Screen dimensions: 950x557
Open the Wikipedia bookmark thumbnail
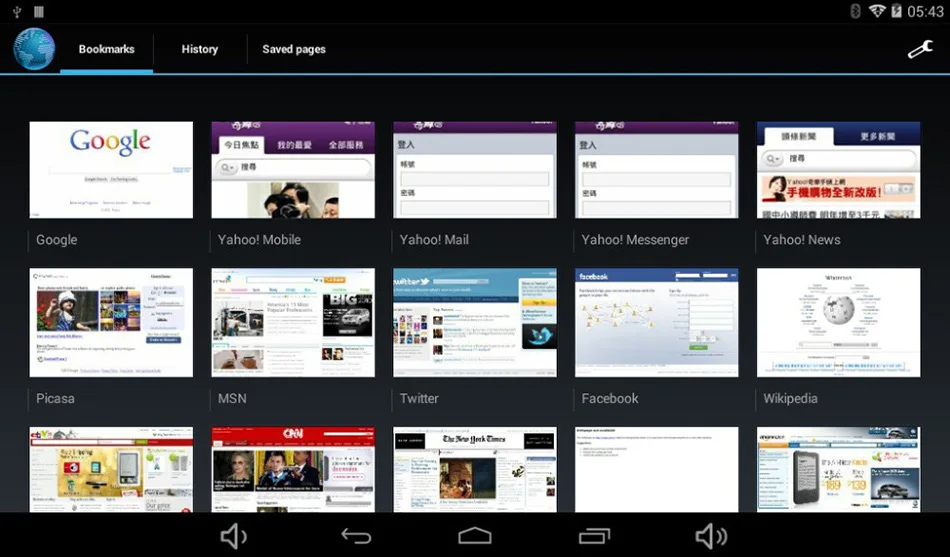point(839,322)
